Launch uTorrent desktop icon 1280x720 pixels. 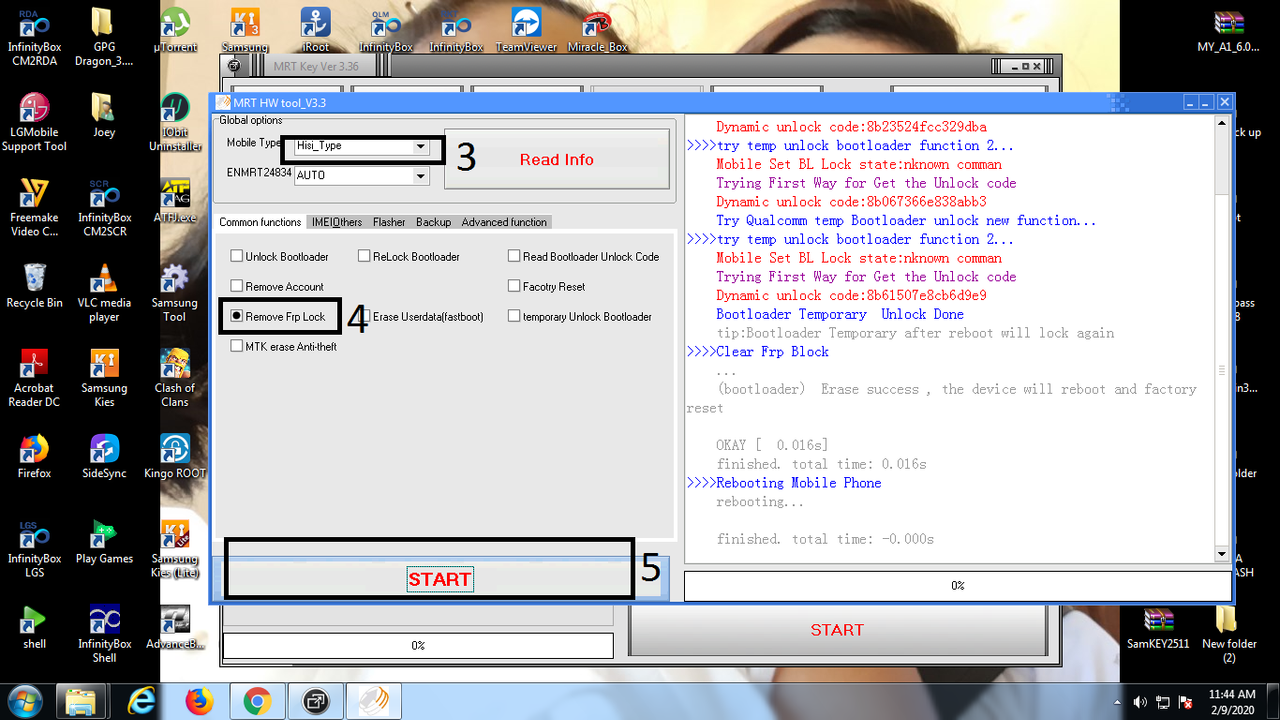(175, 30)
